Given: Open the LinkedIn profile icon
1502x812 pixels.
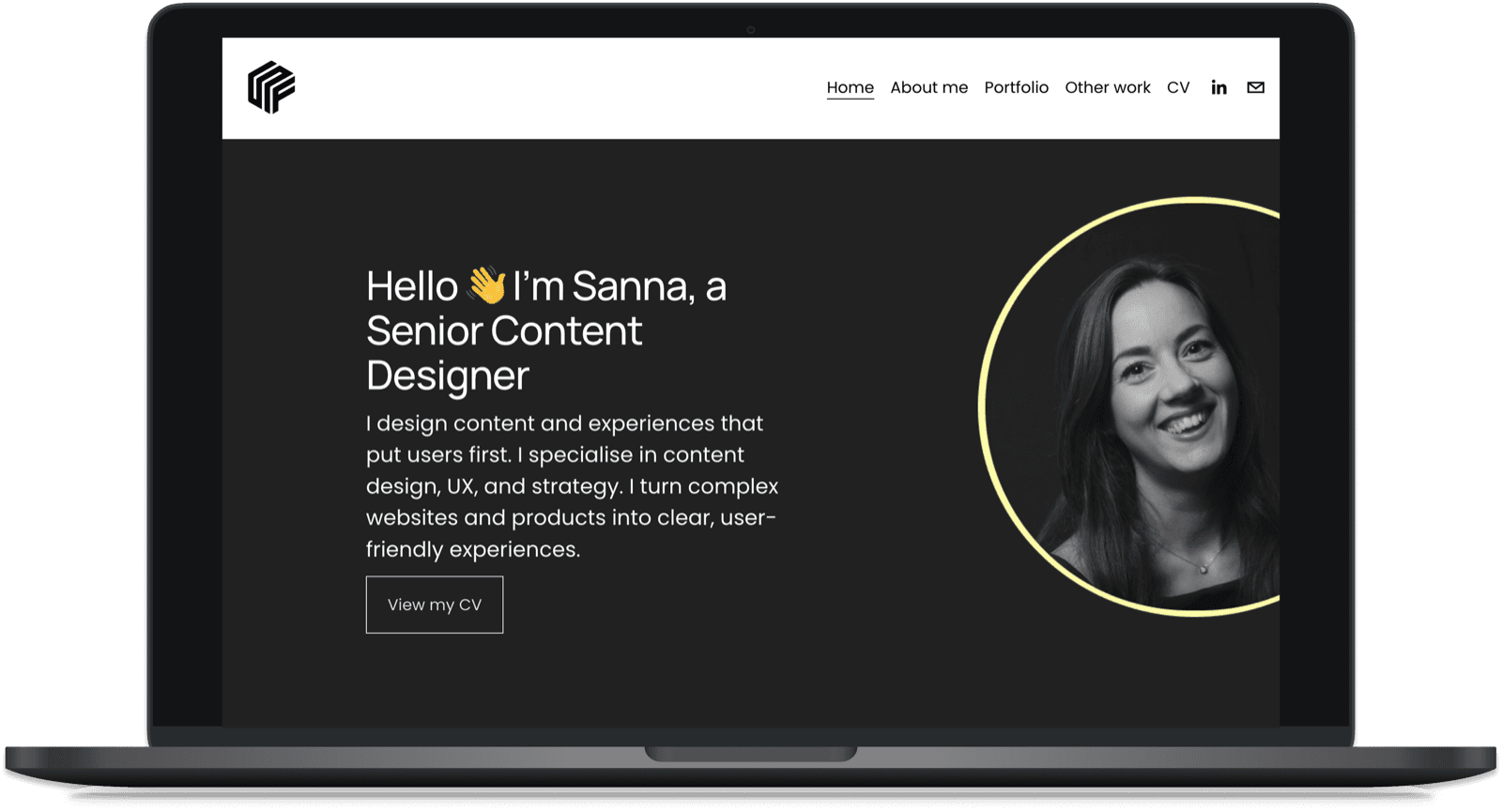Looking at the screenshot, I should (1218, 87).
